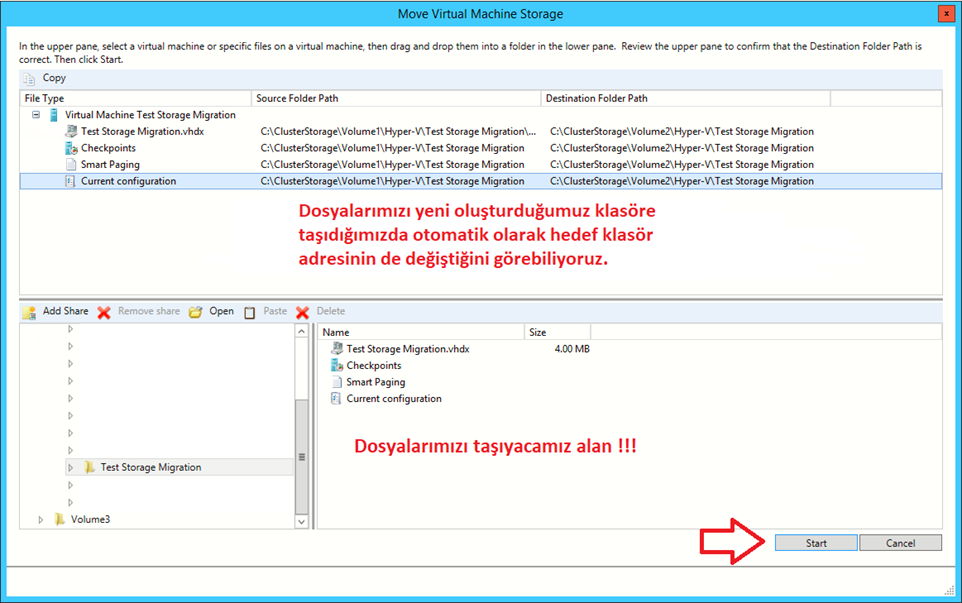This screenshot has width=962, height=603.
Task: Select the Checkpoints row in upper pane
Action: coord(481,148)
